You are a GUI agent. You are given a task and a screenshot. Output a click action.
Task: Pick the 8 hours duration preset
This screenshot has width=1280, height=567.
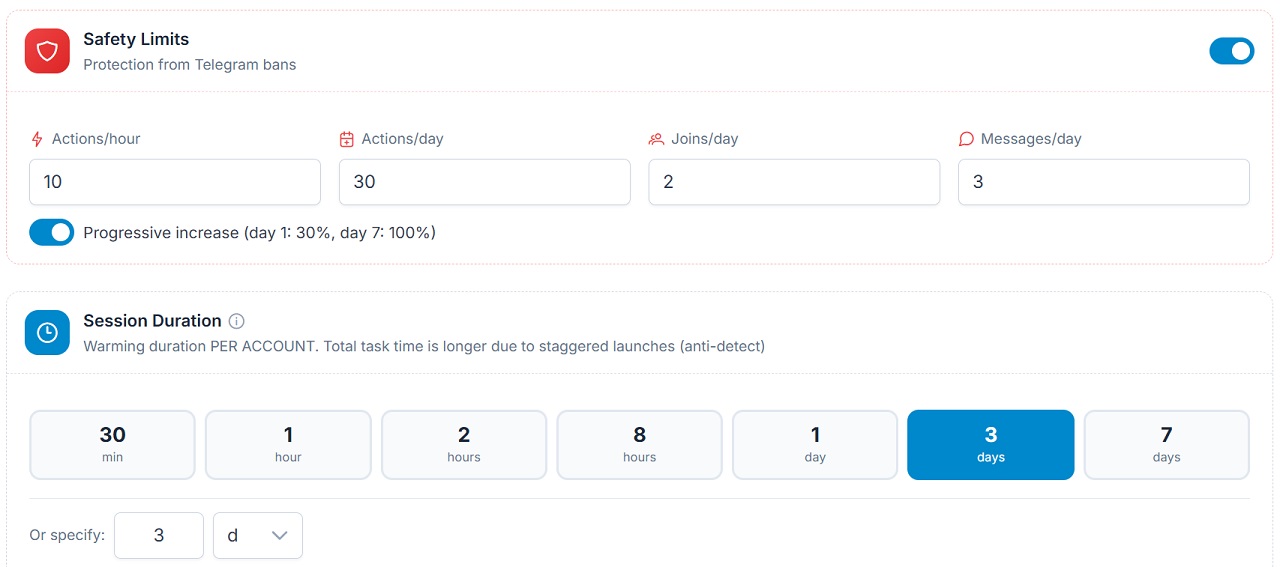coord(639,445)
